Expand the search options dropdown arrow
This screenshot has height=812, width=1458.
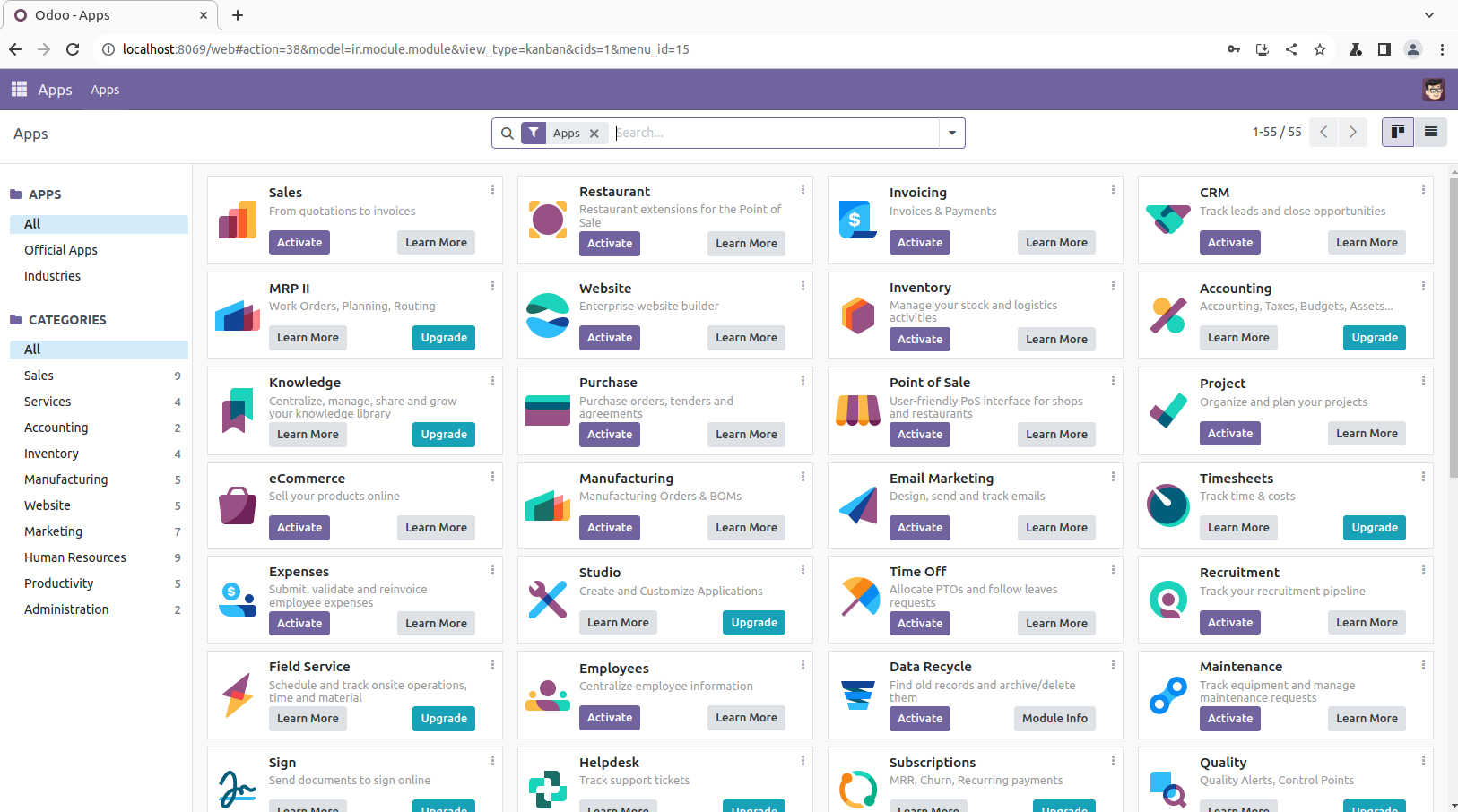pyautogui.click(x=951, y=134)
